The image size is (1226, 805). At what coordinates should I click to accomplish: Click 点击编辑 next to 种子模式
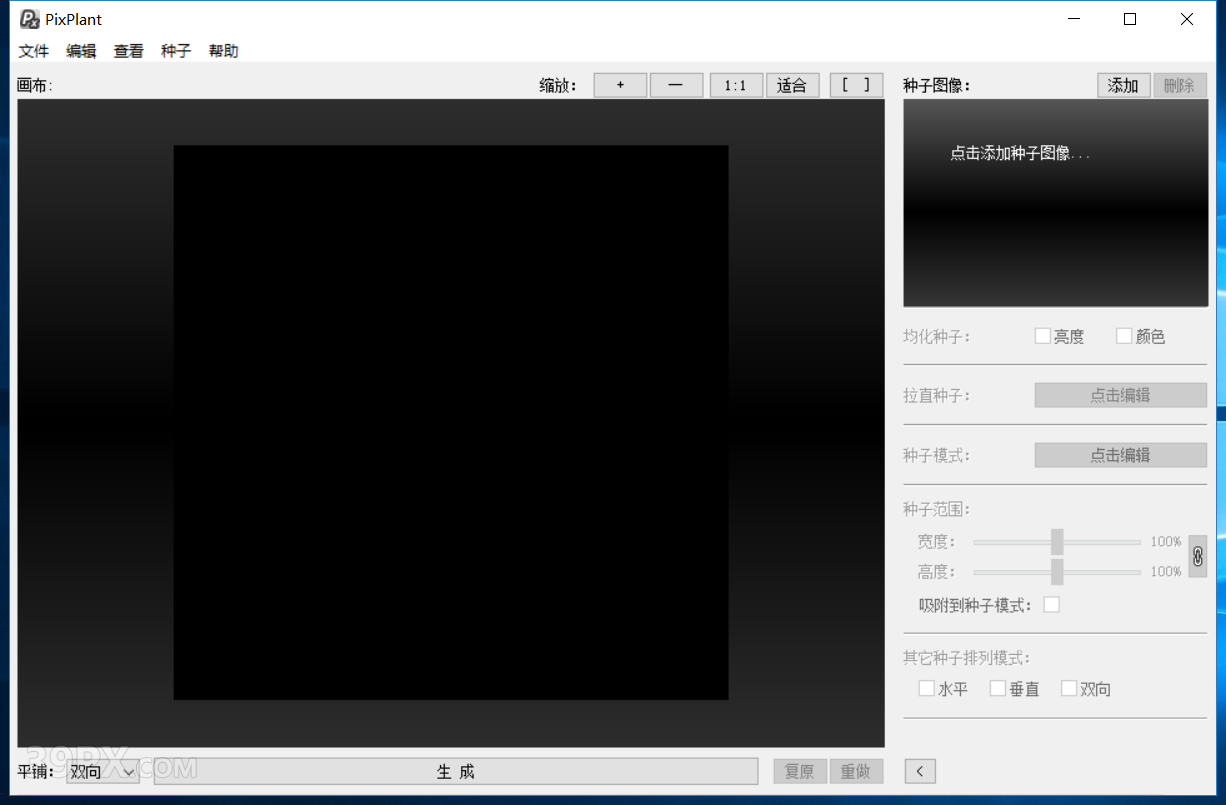coord(1120,455)
